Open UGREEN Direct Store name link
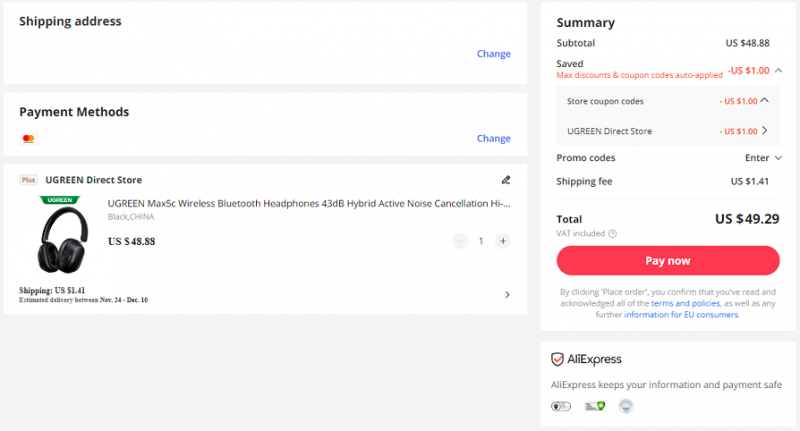The width and height of the screenshot is (800, 431). click(93, 180)
